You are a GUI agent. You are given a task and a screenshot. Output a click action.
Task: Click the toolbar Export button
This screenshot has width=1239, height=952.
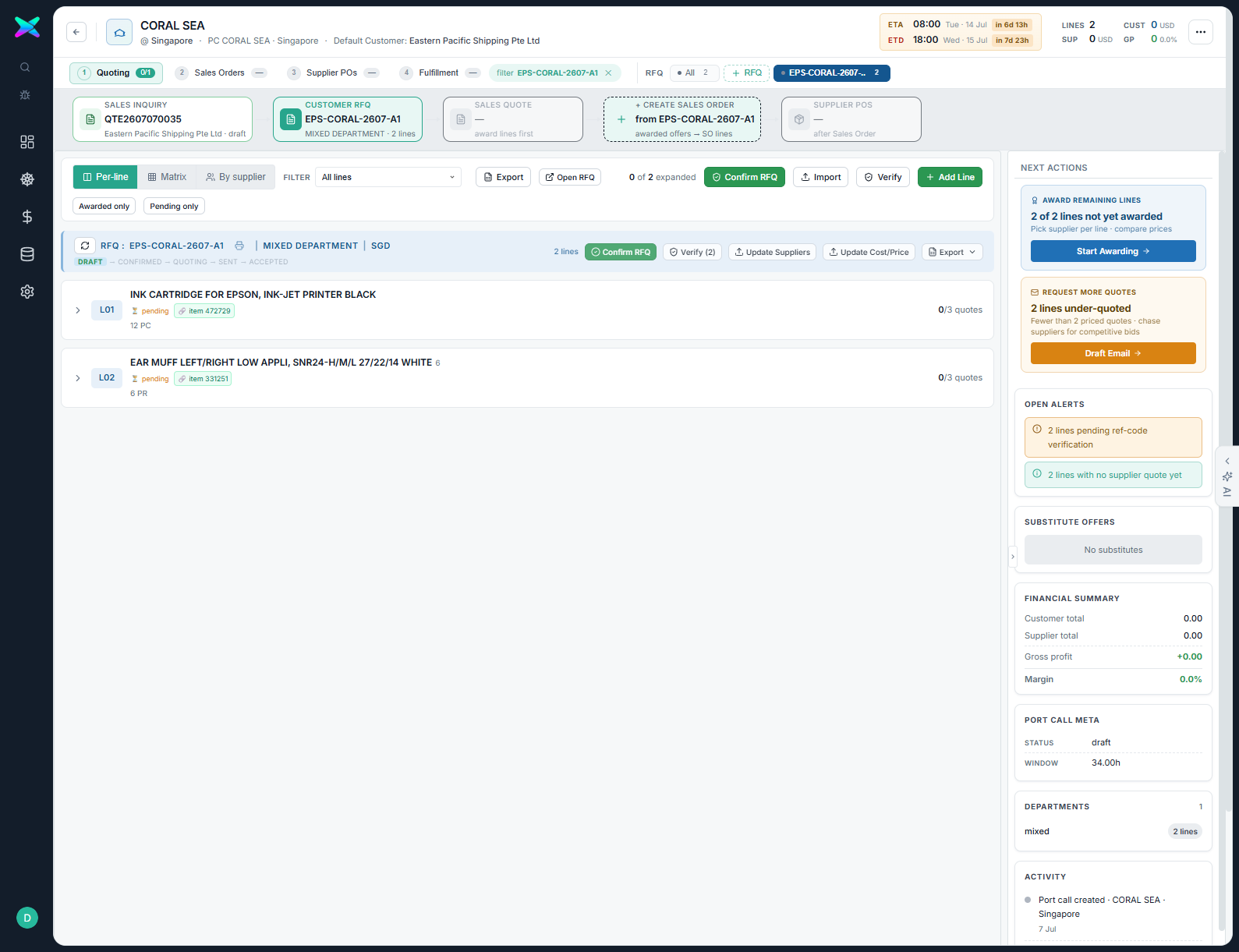[x=503, y=177]
